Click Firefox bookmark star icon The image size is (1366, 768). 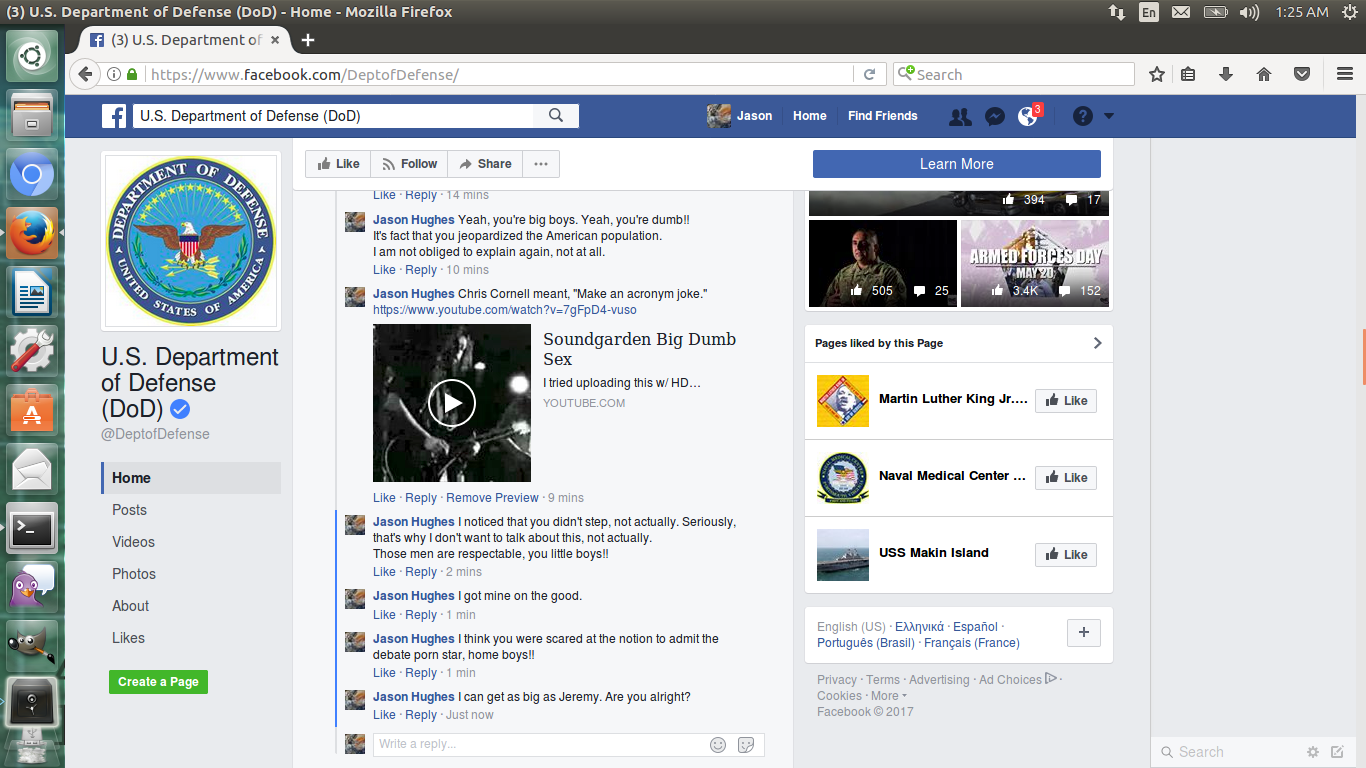[1157, 74]
